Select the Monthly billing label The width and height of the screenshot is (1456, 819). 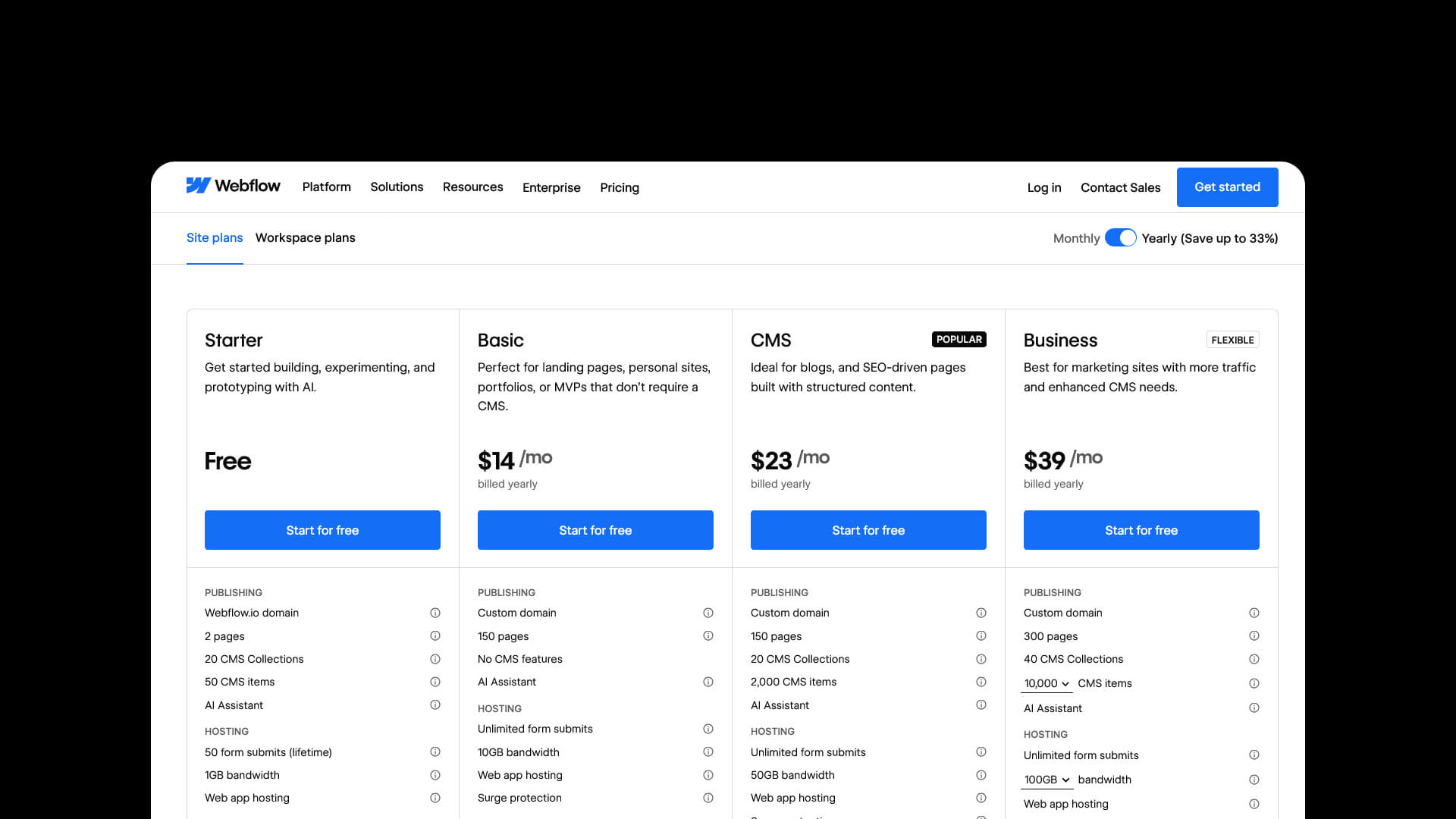point(1076,238)
